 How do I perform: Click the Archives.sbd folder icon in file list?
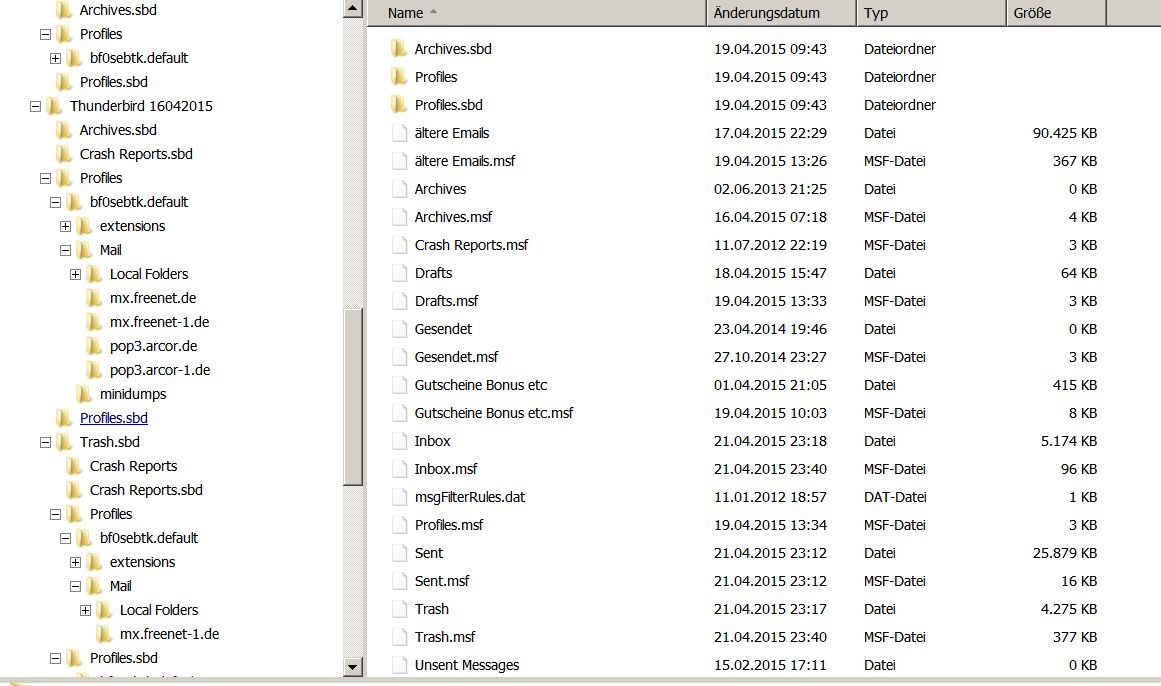point(399,49)
